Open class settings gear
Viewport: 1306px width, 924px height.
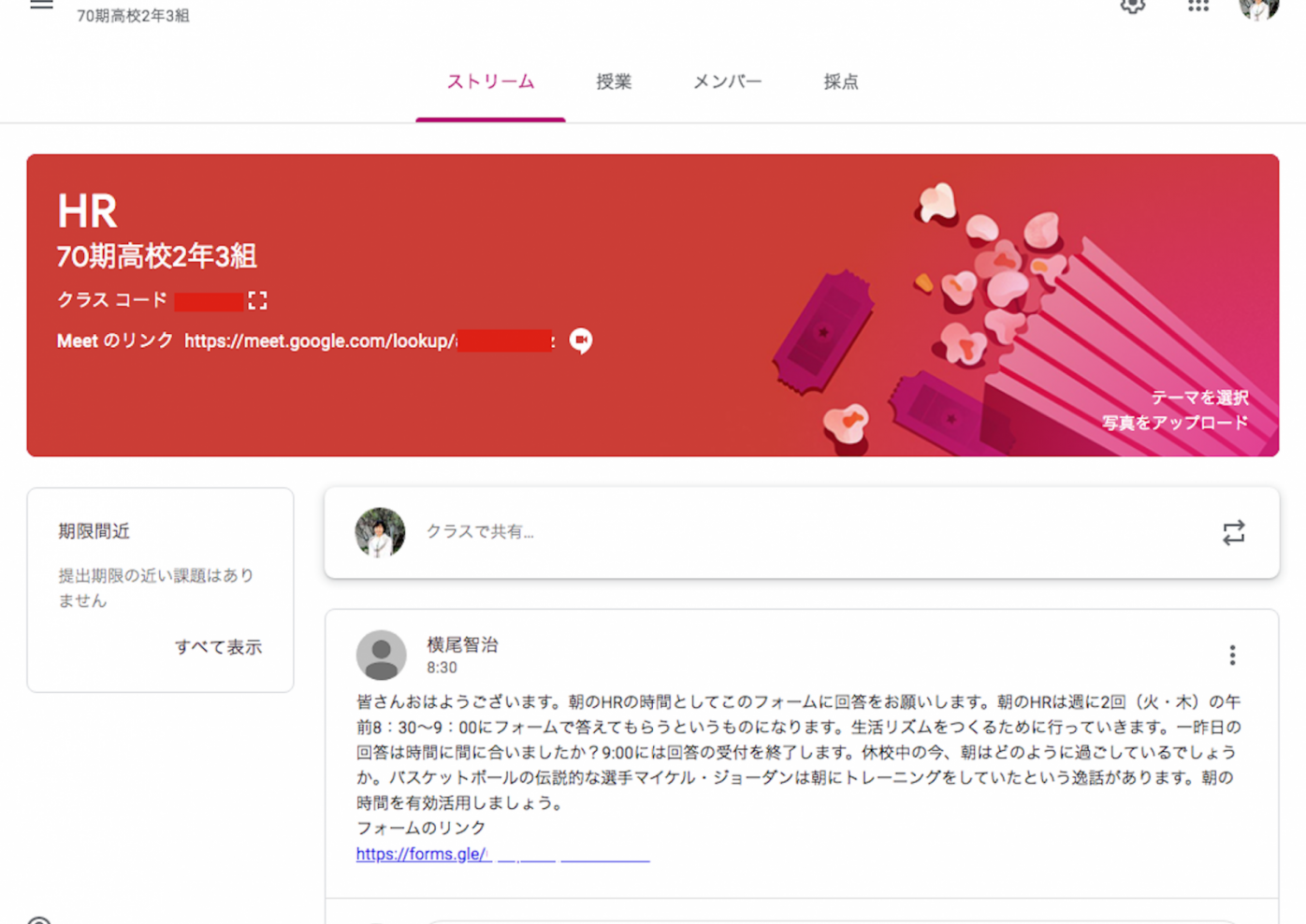tap(1133, 6)
